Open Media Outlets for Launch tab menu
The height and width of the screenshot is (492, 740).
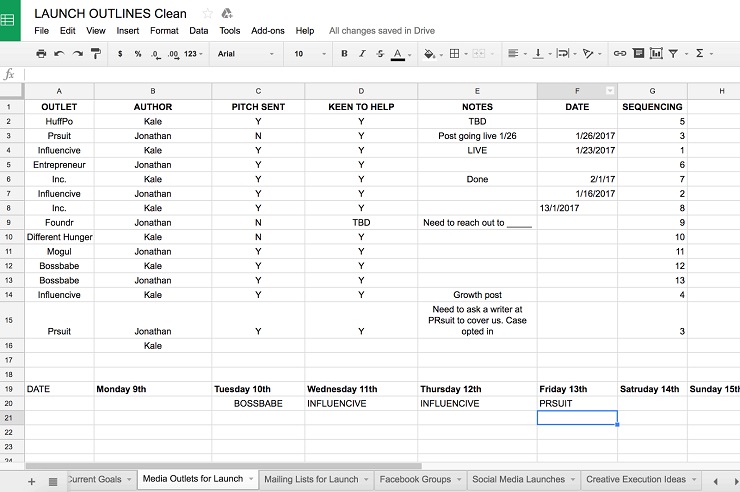[251, 479]
